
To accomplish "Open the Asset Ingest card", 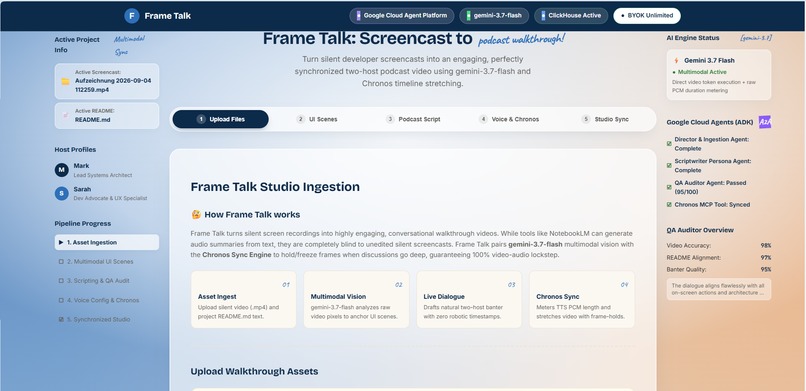I will (x=244, y=300).
